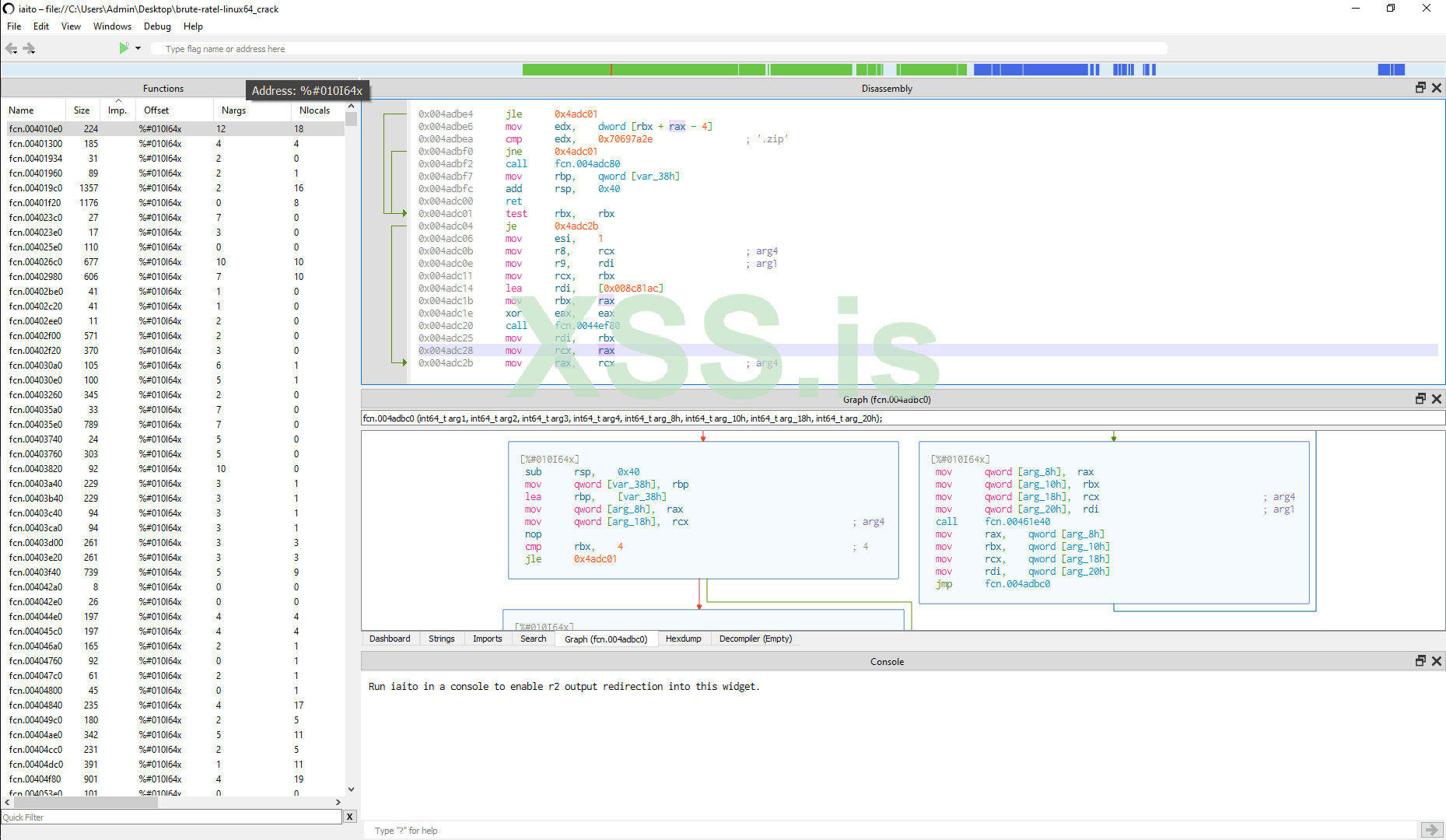The width and height of the screenshot is (1446, 840).
Task: Execute the console command with the arrow button
Action: (x=1431, y=830)
